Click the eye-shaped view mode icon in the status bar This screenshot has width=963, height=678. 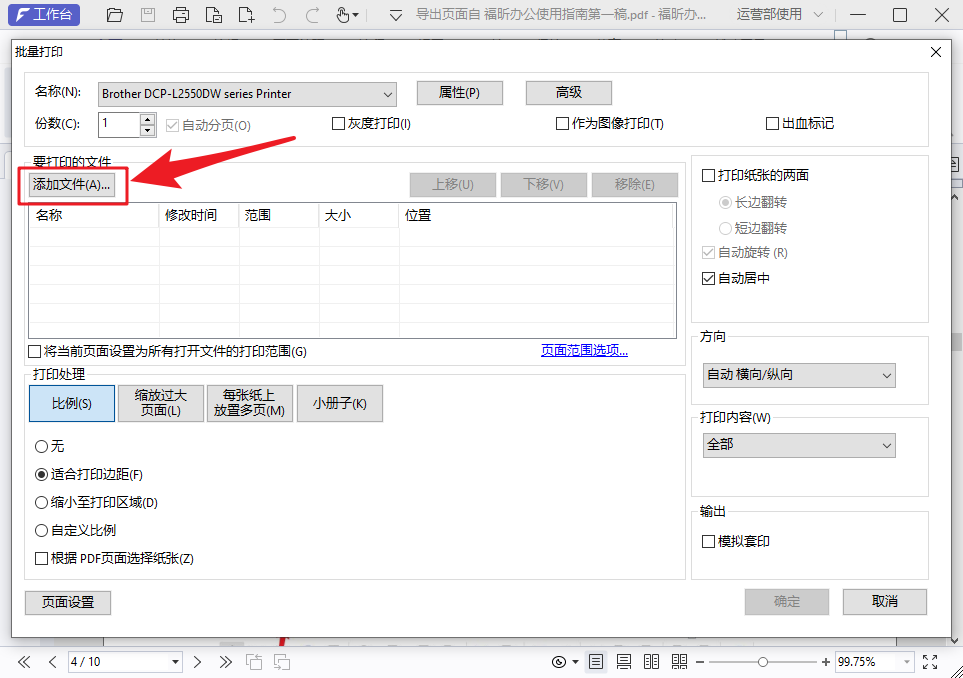point(559,661)
